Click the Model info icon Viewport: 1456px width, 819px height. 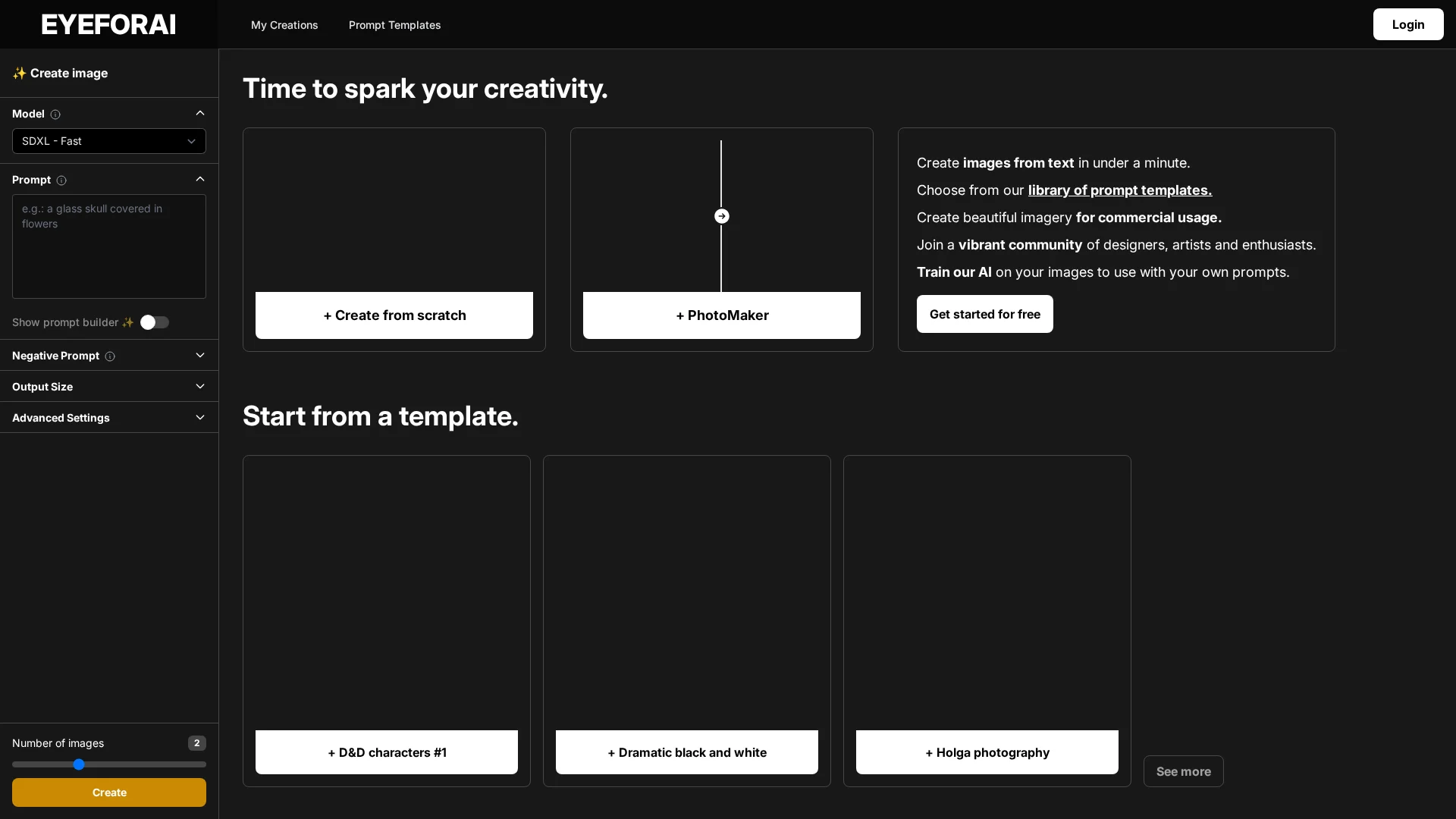[x=55, y=115]
